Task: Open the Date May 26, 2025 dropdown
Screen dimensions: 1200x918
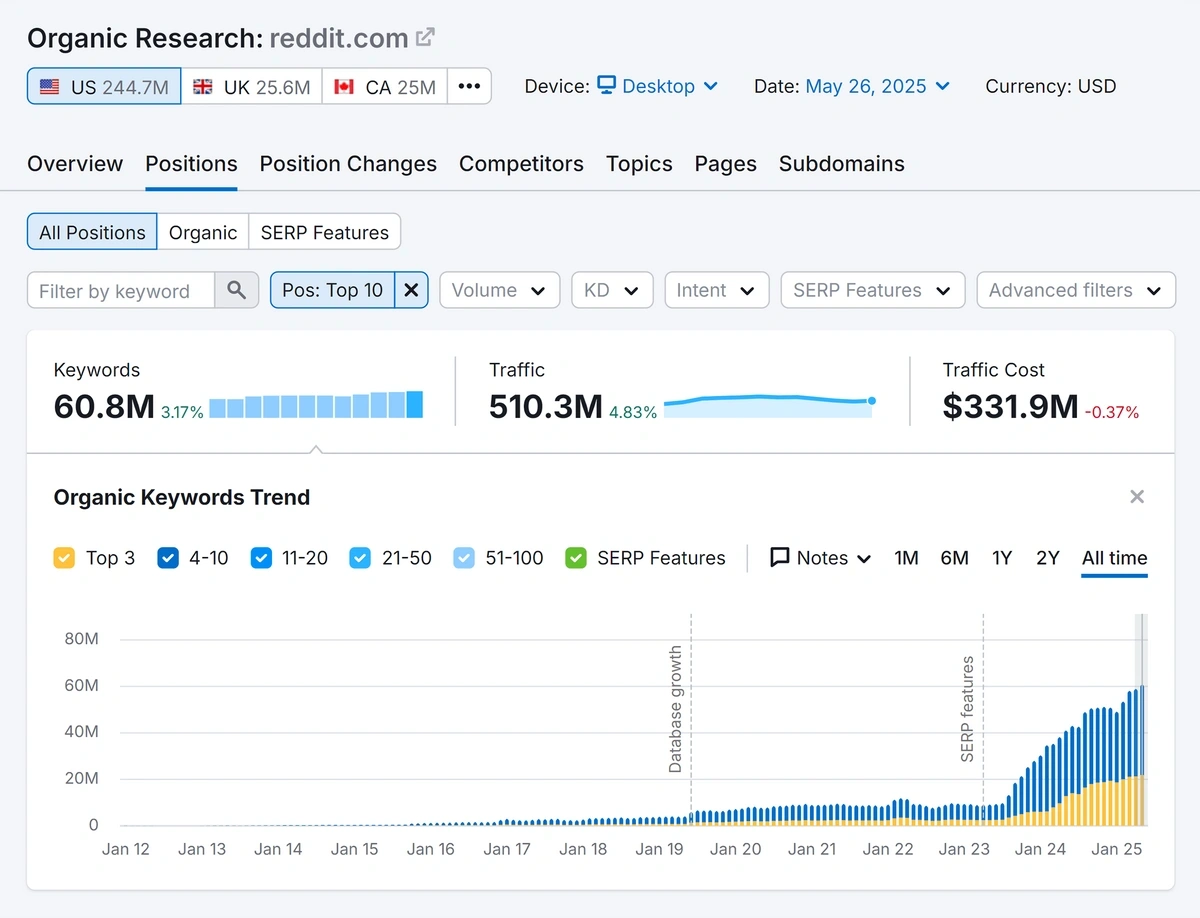Action: [x=877, y=86]
